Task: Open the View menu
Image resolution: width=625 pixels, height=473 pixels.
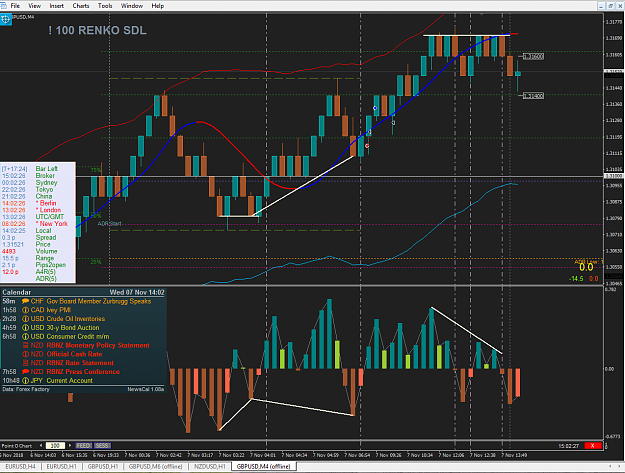Action: (34, 6)
